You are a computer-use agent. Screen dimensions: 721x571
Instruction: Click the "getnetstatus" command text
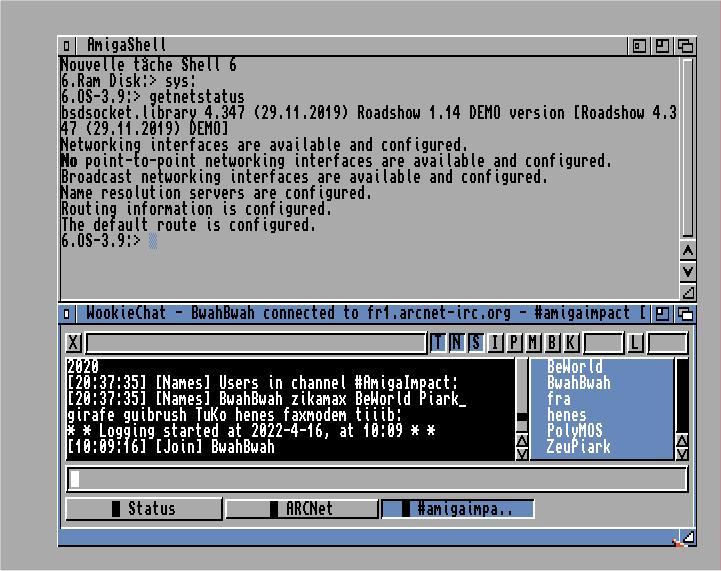tap(197, 97)
